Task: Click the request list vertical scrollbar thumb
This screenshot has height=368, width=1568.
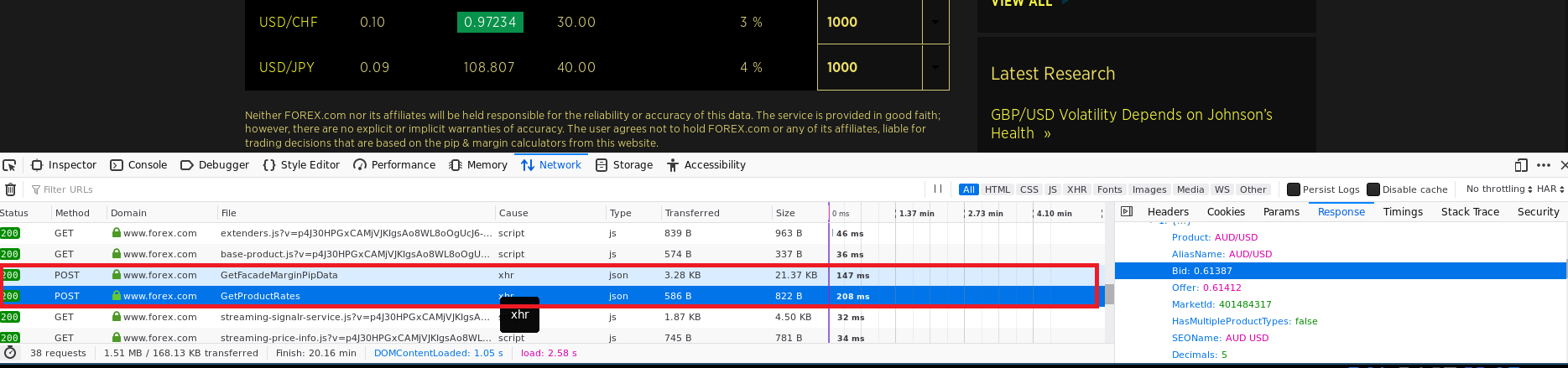Action: coord(1109,294)
